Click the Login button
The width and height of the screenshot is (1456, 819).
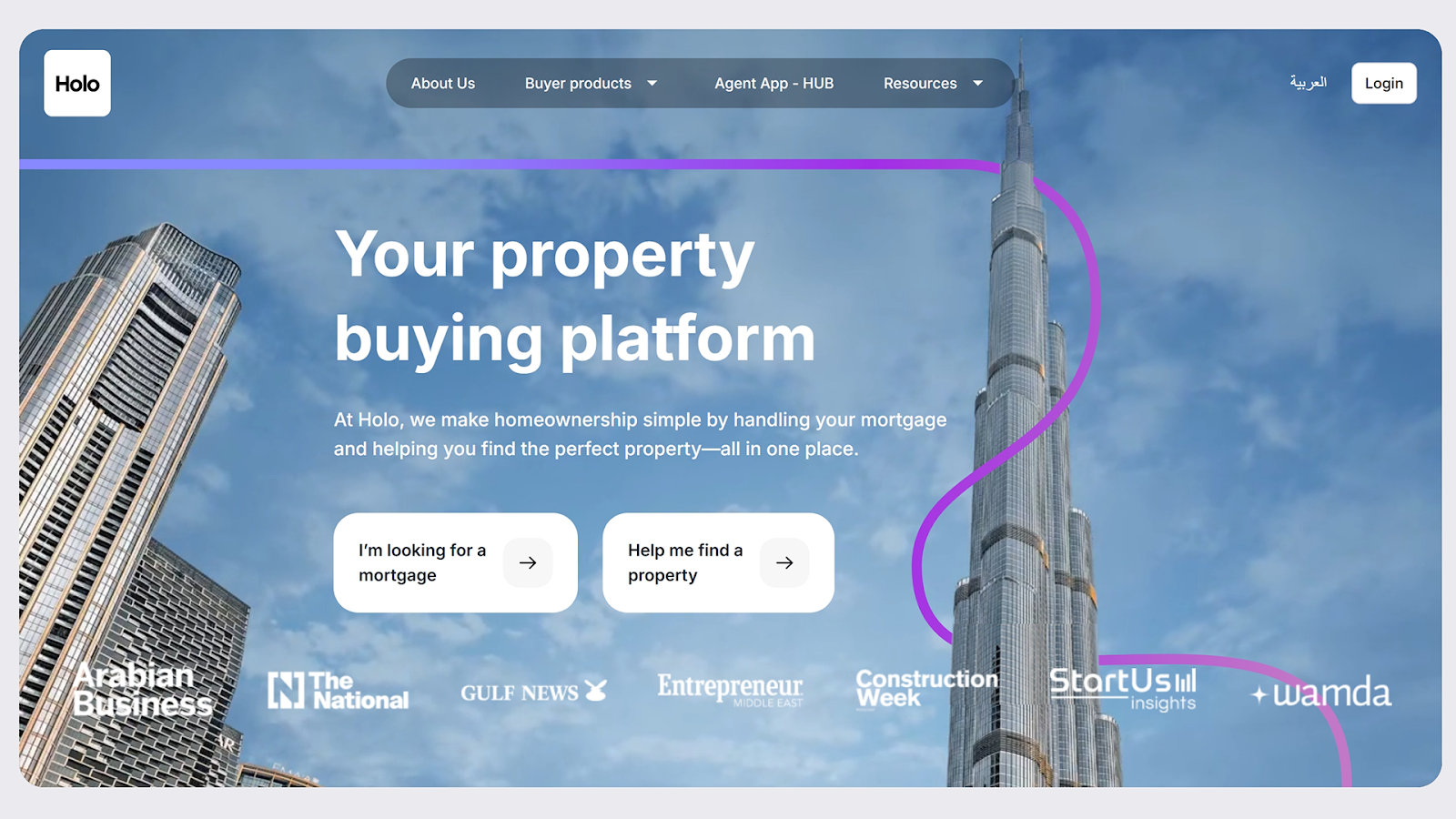click(1384, 83)
